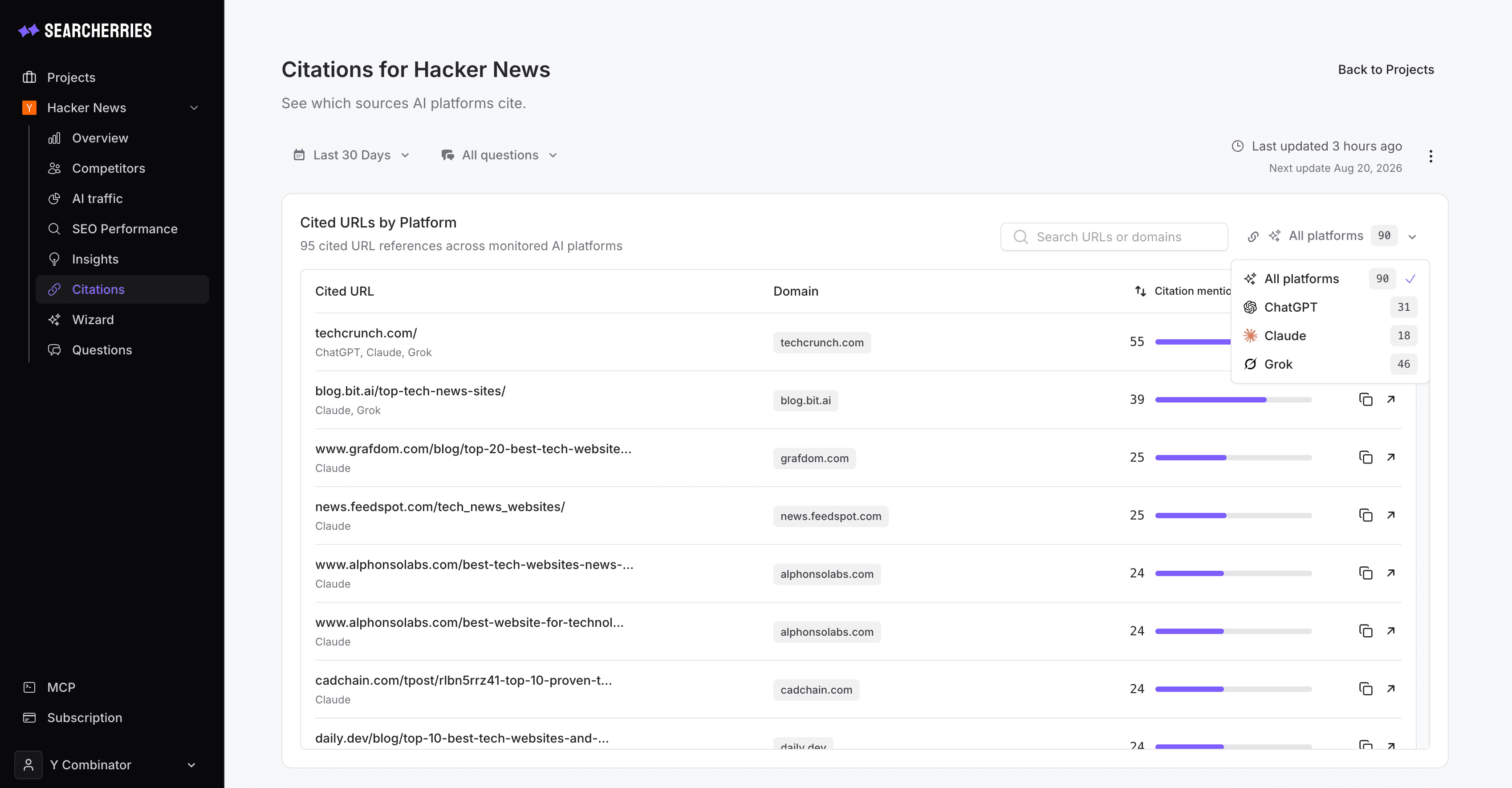
Task: Open the www.grafdom.com top-20-best-tech URL
Action: (x=473, y=449)
